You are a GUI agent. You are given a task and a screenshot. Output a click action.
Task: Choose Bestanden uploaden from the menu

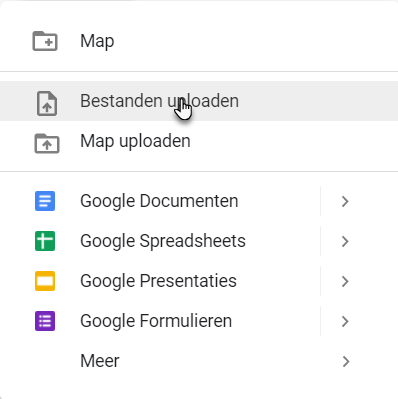click(199, 101)
